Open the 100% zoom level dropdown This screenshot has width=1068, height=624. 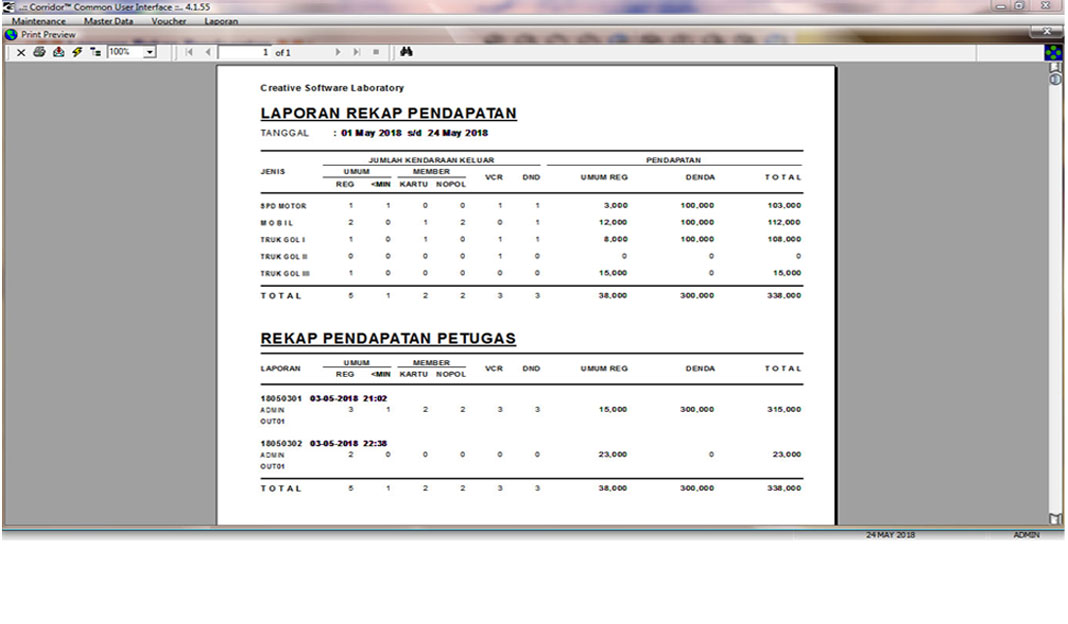(x=150, y=52)
